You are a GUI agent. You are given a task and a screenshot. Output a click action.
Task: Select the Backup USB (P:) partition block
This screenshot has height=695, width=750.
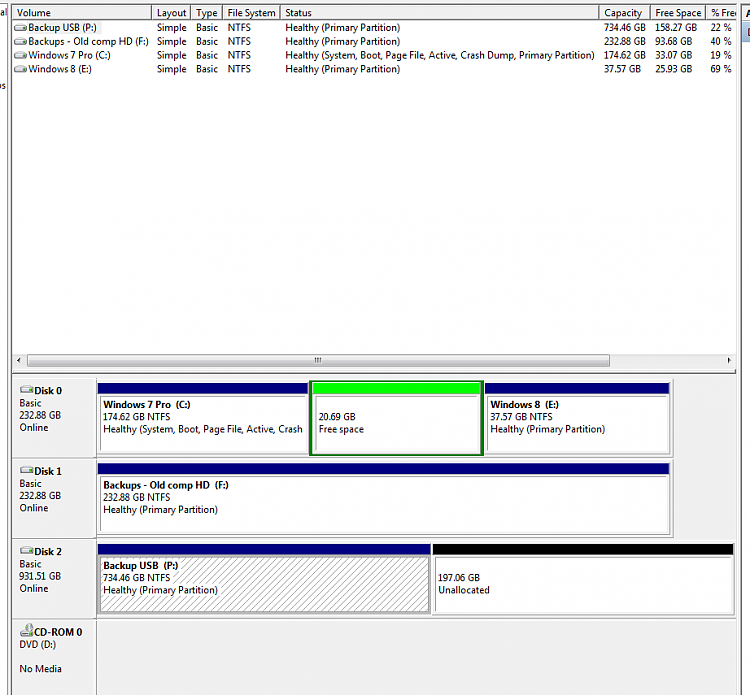tap(264, 579)
